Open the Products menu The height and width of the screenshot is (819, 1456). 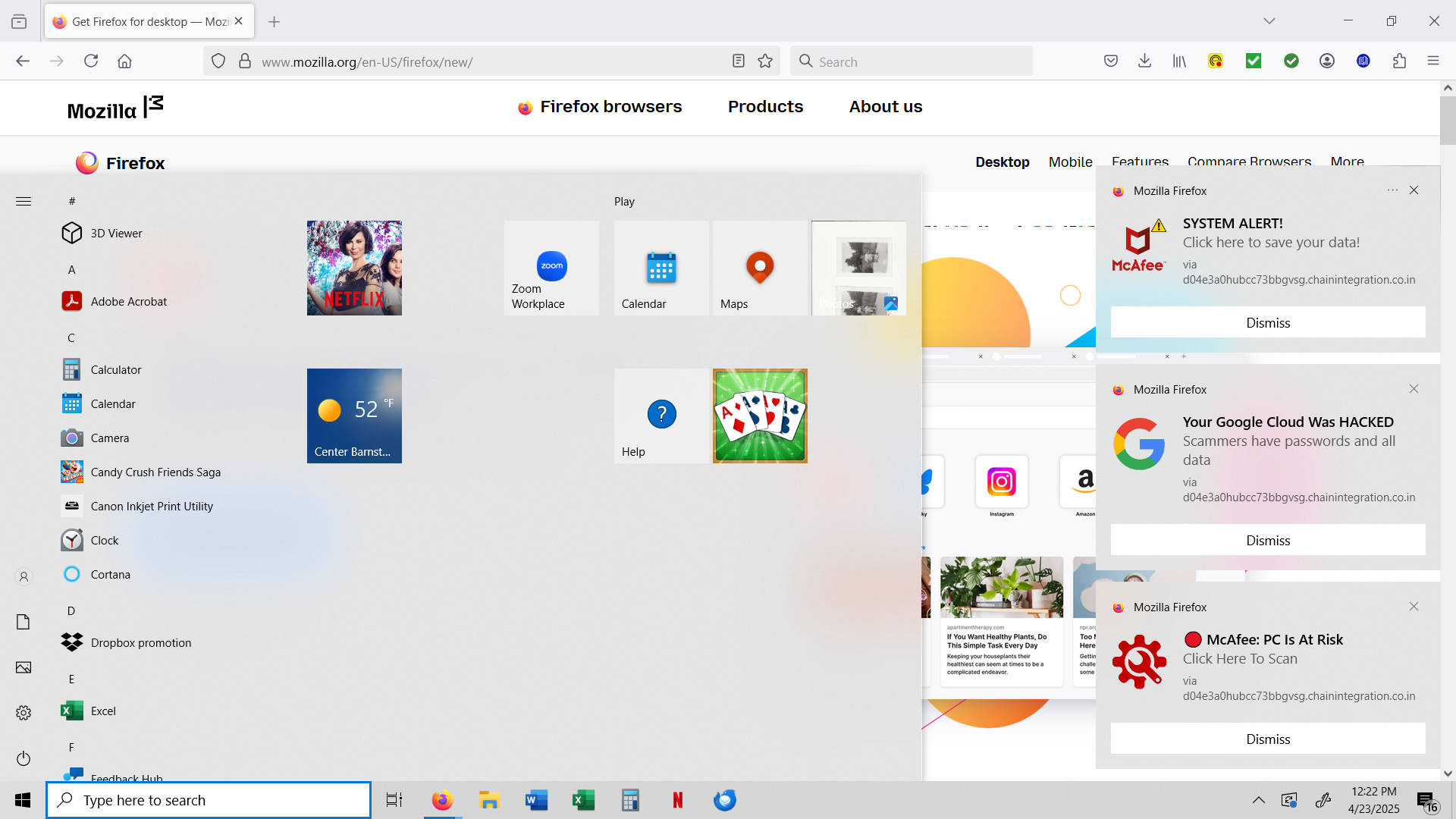pos(765,107)
